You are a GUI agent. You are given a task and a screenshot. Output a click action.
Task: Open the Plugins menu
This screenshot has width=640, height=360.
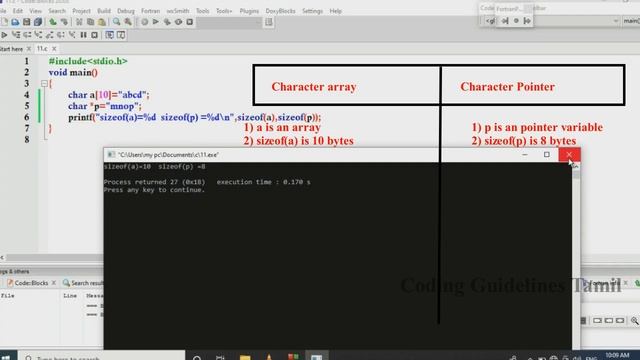pyautogui.click(x=249, y=11)
